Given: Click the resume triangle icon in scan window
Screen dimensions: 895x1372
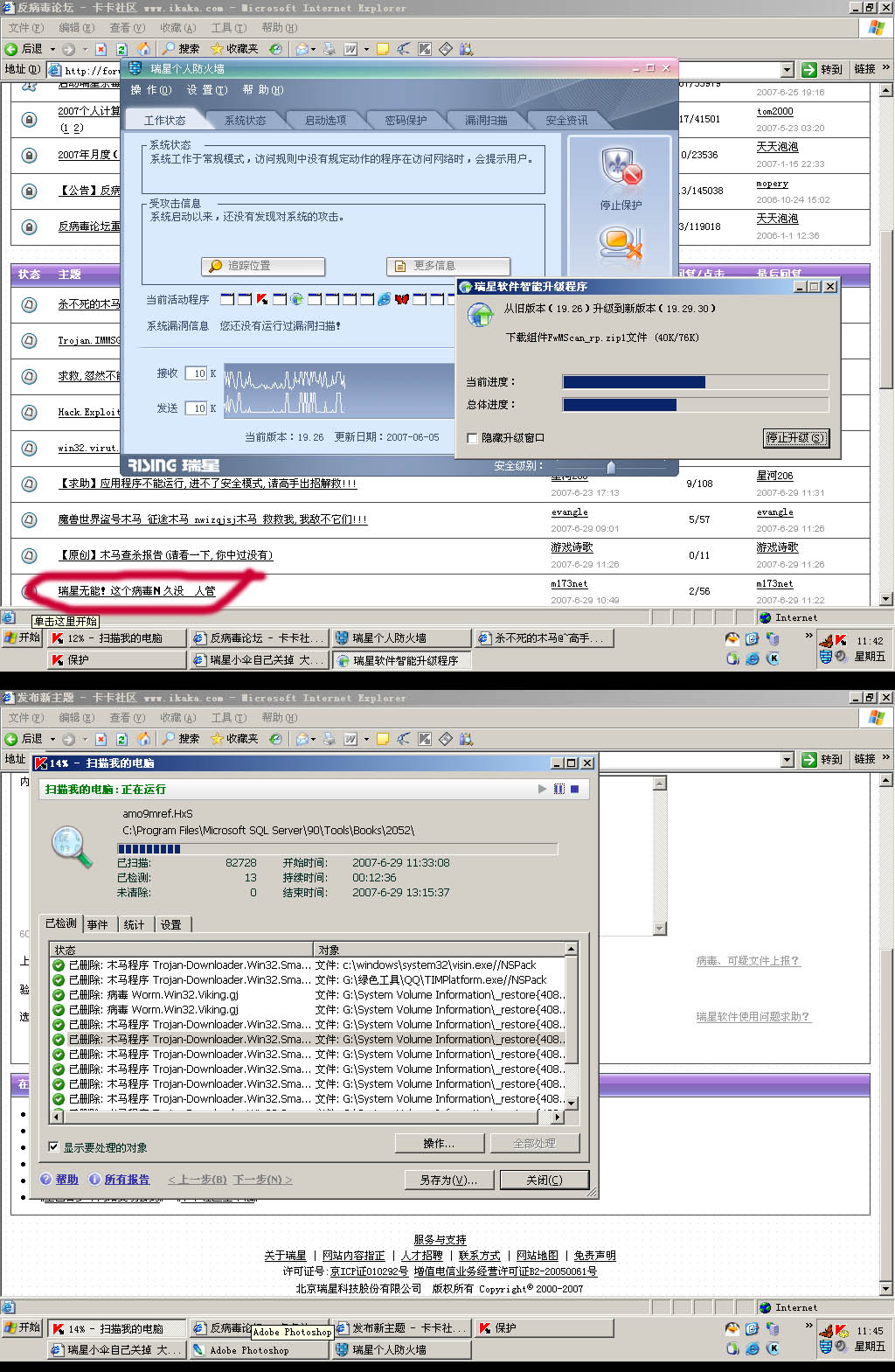Looking at the screenshot, I should point(543,789).
